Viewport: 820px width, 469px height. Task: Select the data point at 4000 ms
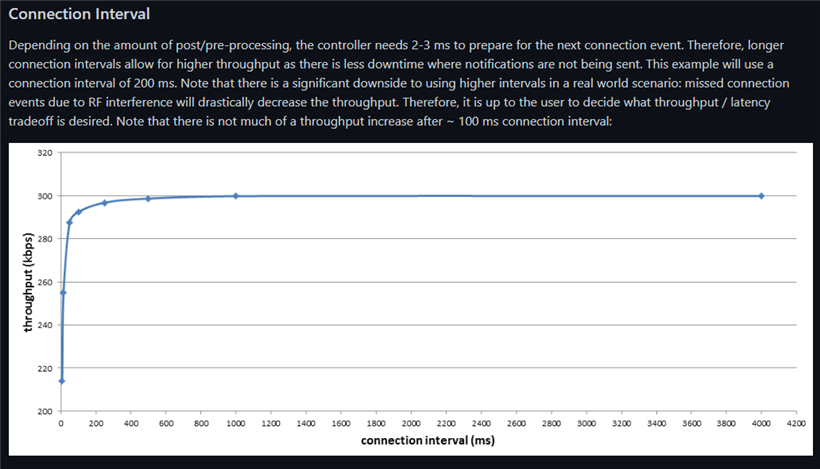tap(761, 196)
